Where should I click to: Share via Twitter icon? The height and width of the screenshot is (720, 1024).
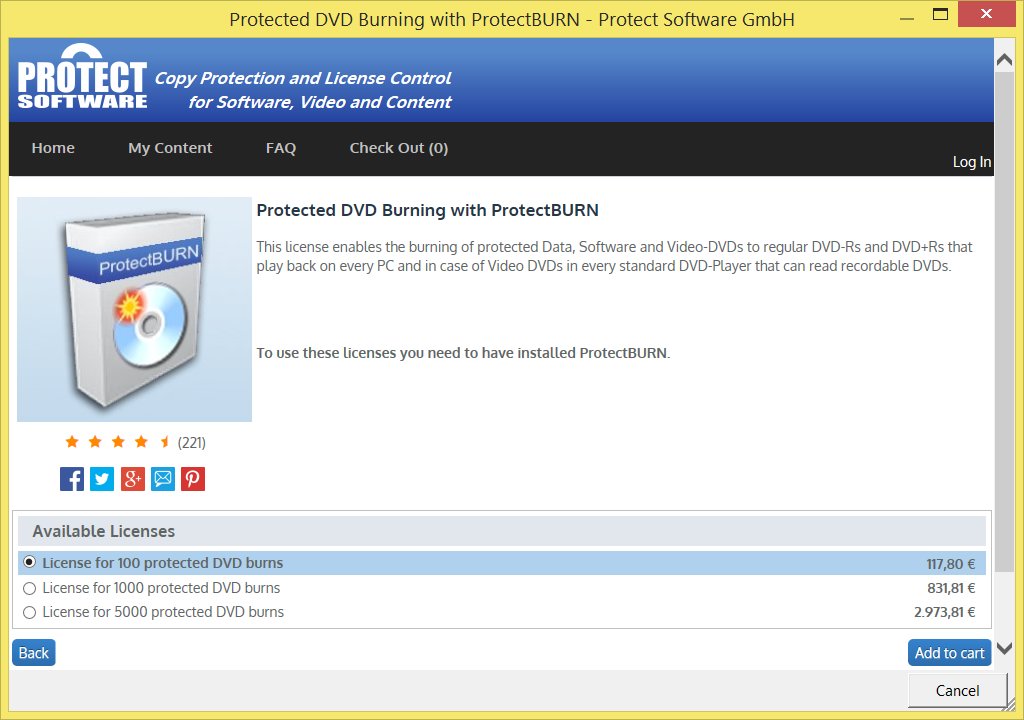[102, 479]
